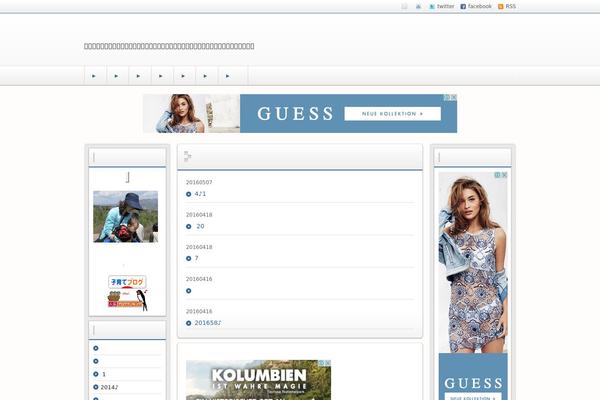Close the KOLUMBIEN advertisement
600x400 pixels.
click(x=328, y=363)
